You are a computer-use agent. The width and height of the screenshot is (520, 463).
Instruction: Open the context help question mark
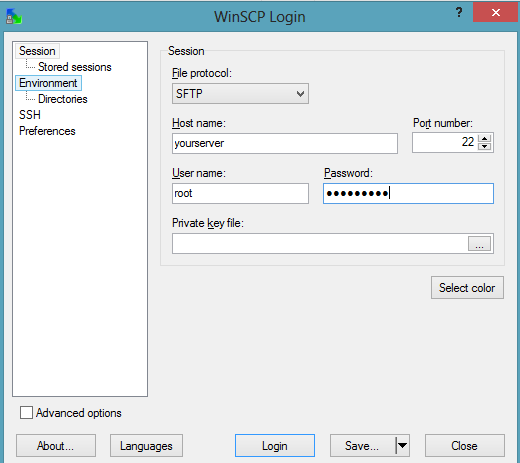459,13
